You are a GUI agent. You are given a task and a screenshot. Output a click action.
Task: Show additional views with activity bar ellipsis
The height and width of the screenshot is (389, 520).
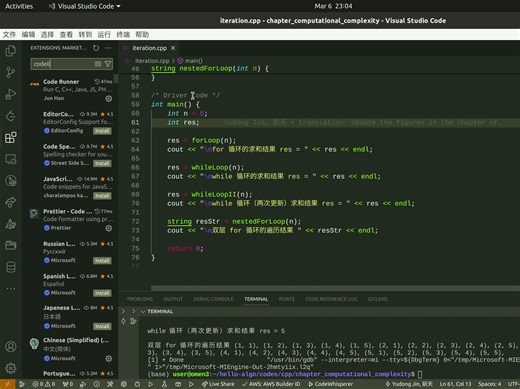click(11, 289)
